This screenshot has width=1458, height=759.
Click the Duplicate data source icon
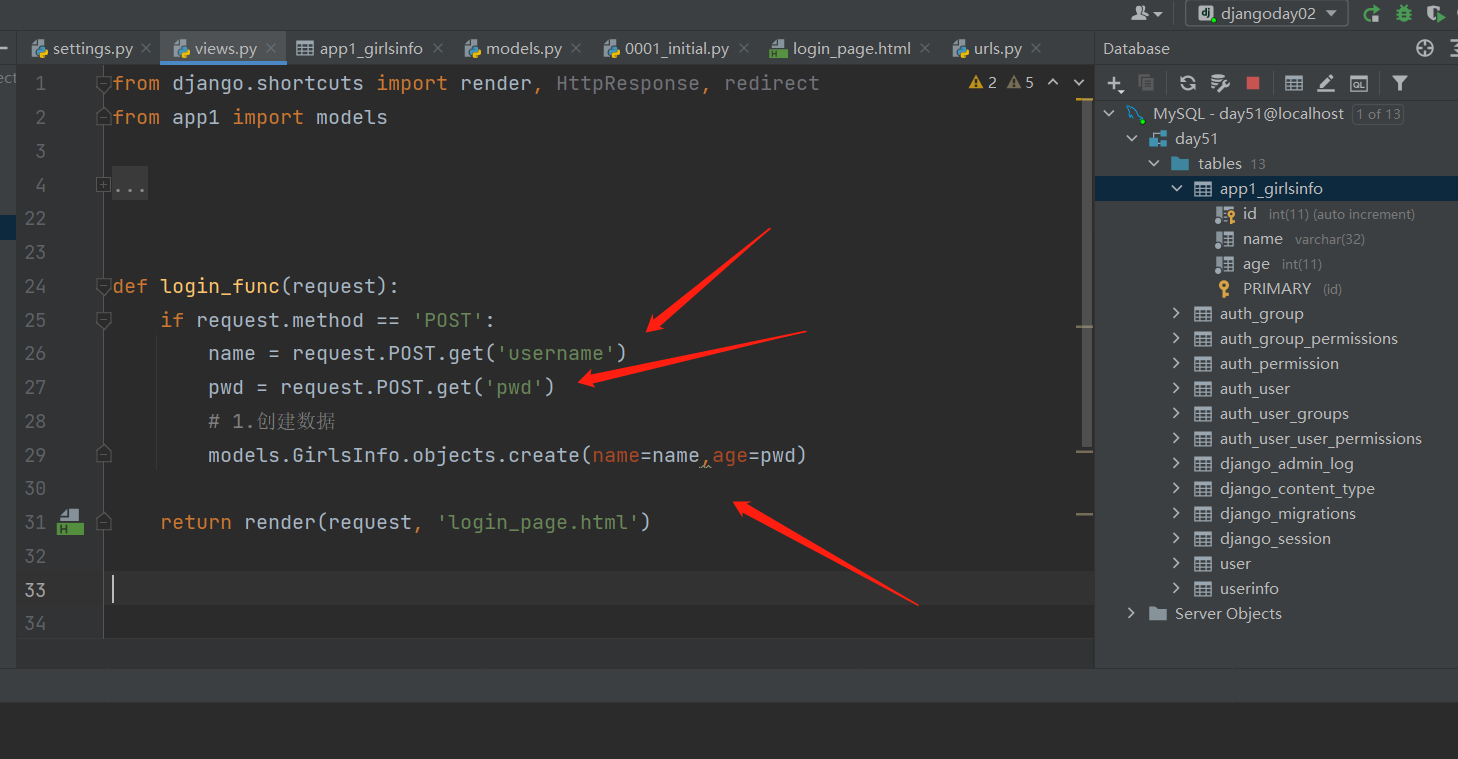tap(1147, 83)
